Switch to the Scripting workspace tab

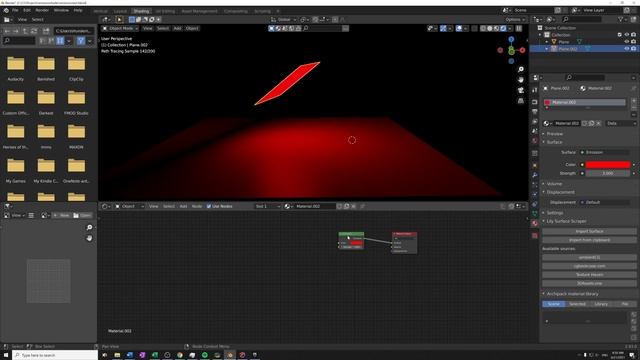tap(262, 11)
